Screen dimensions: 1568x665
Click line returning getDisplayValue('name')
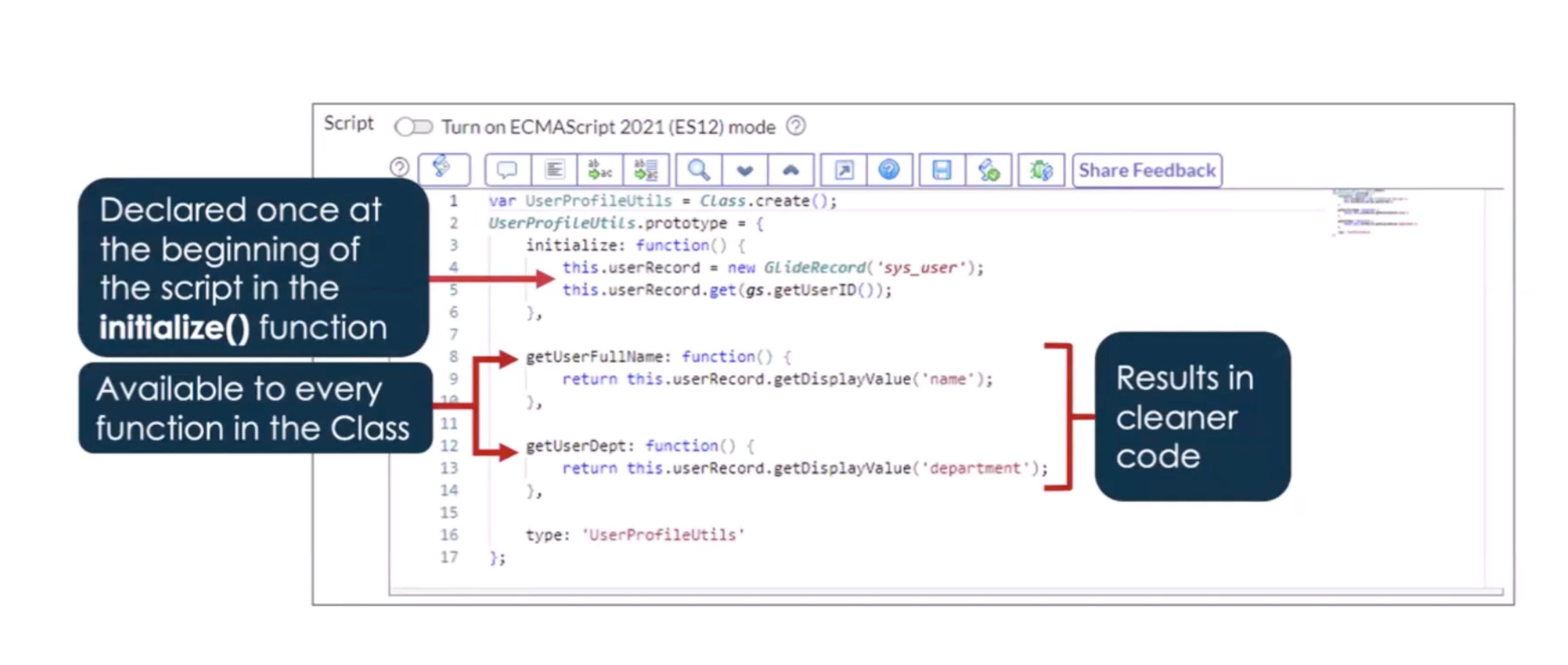(777, 379)
